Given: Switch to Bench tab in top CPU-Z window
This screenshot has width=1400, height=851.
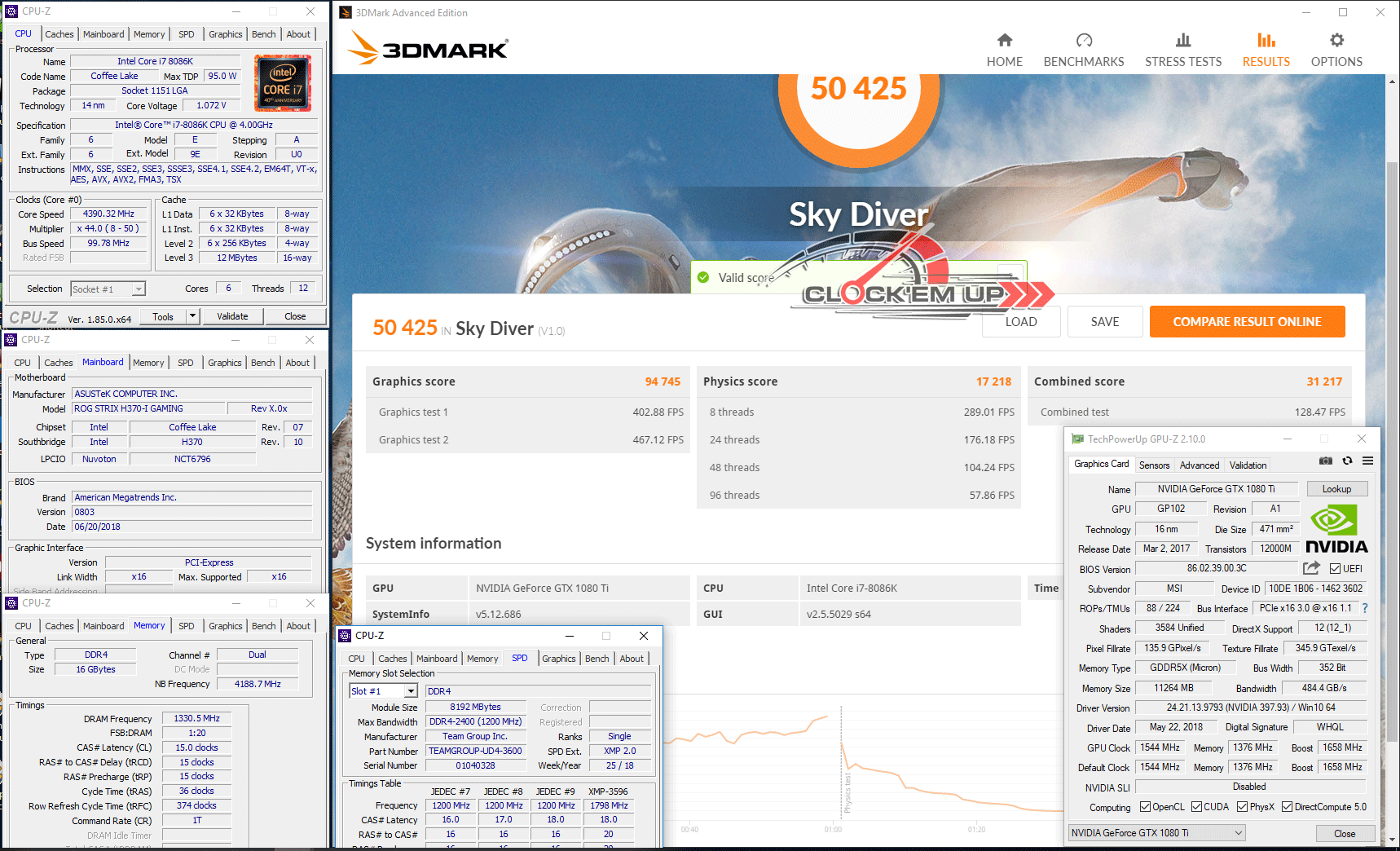Looking at the screenshot, I should [x=263, y=34].
